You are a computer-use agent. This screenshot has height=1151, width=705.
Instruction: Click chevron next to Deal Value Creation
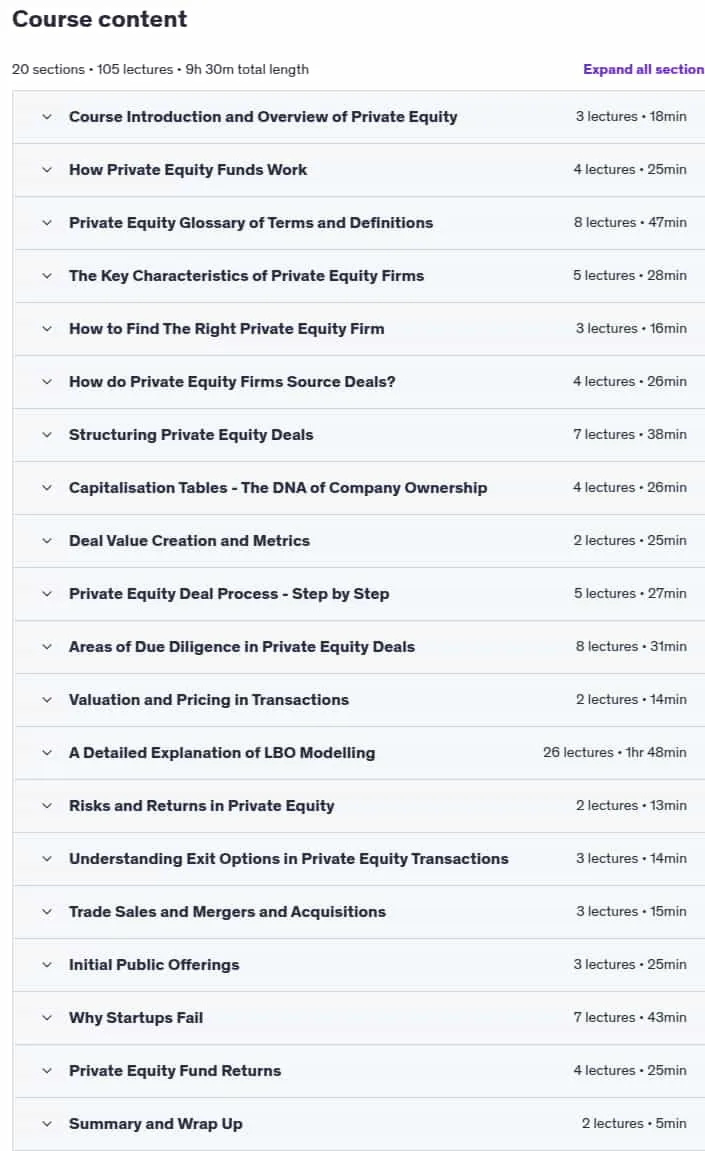click(x=47, y=541)
